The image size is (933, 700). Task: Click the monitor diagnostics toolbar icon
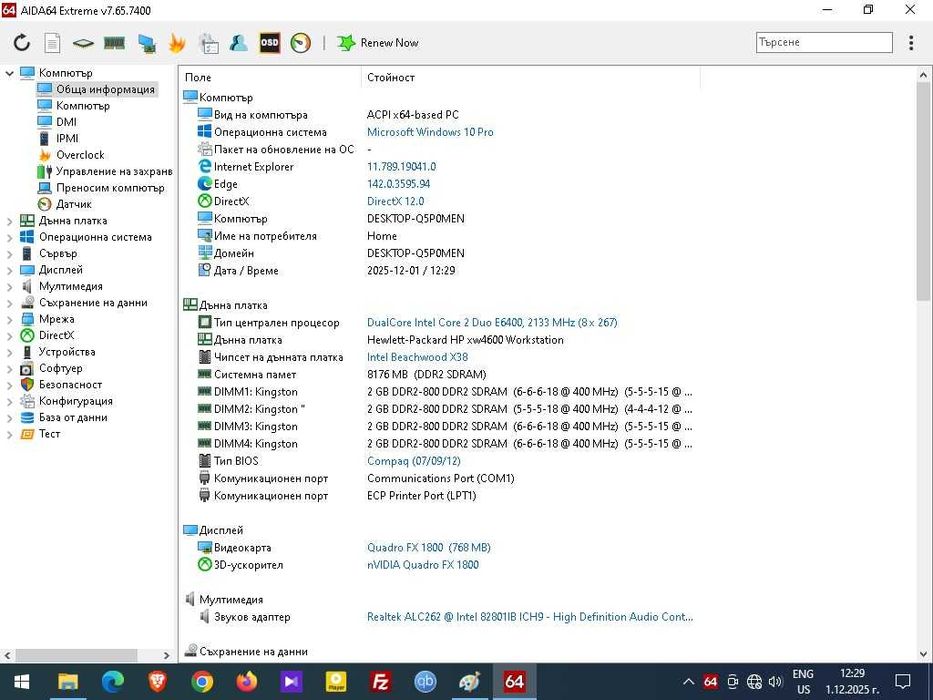[x=146, y=43]
